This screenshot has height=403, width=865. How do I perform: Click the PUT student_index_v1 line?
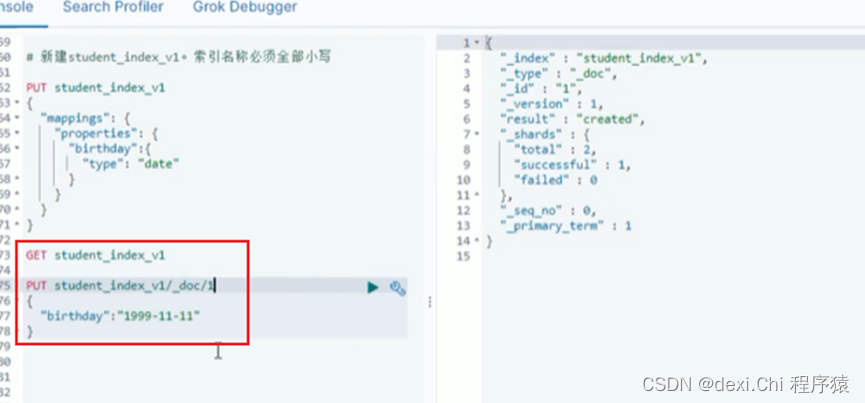(x=95, y=88)
